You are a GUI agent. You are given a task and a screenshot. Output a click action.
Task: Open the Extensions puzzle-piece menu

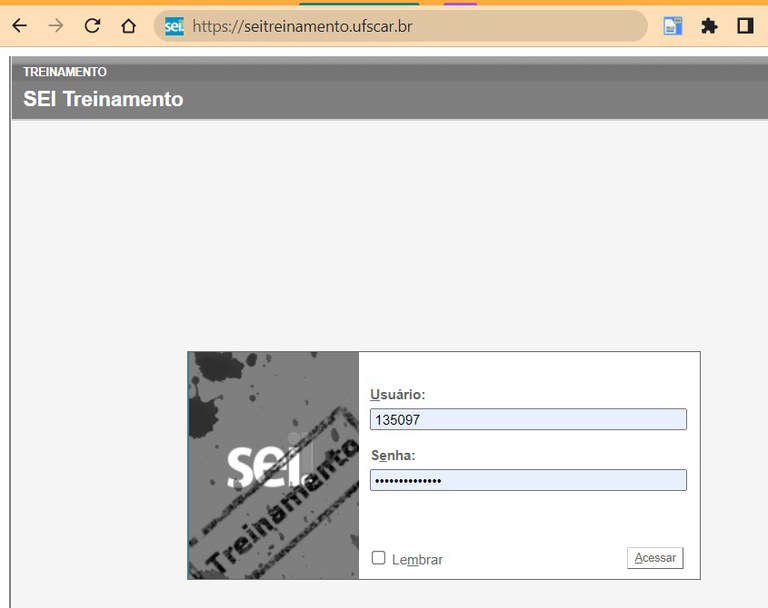point(709,26)
